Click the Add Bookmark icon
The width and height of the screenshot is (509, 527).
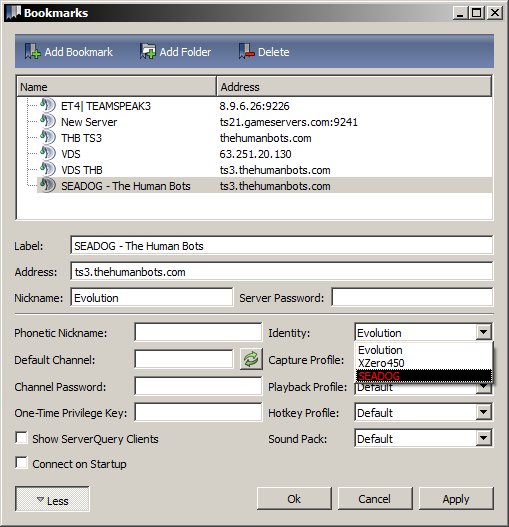tap(32, 52)
